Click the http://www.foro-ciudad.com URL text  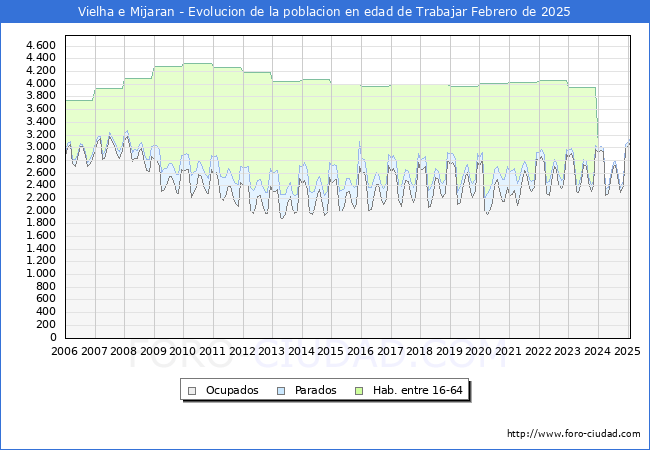[574, 434]
